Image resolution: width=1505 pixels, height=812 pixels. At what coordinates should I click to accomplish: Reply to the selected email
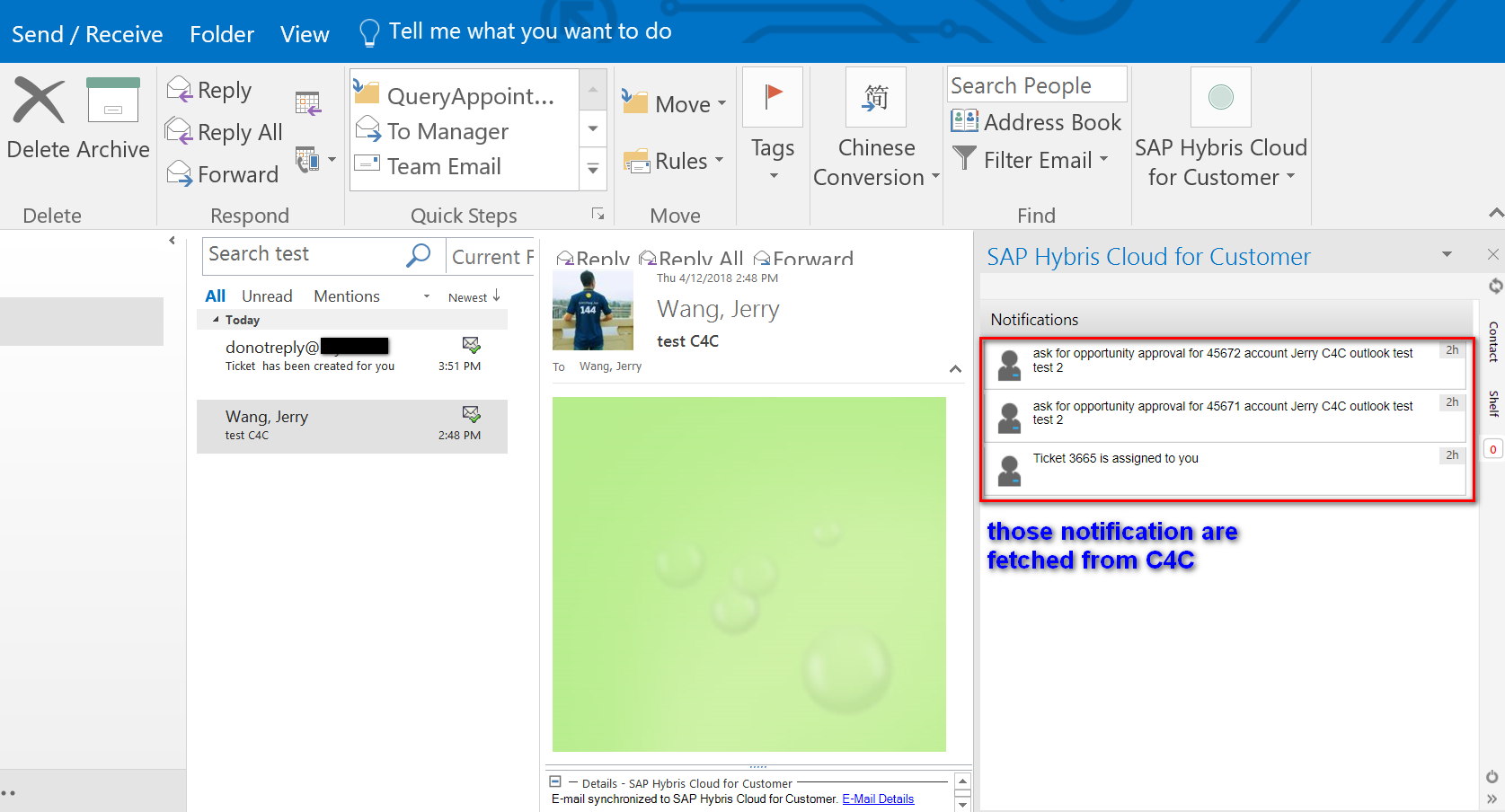tap(209, 90)
